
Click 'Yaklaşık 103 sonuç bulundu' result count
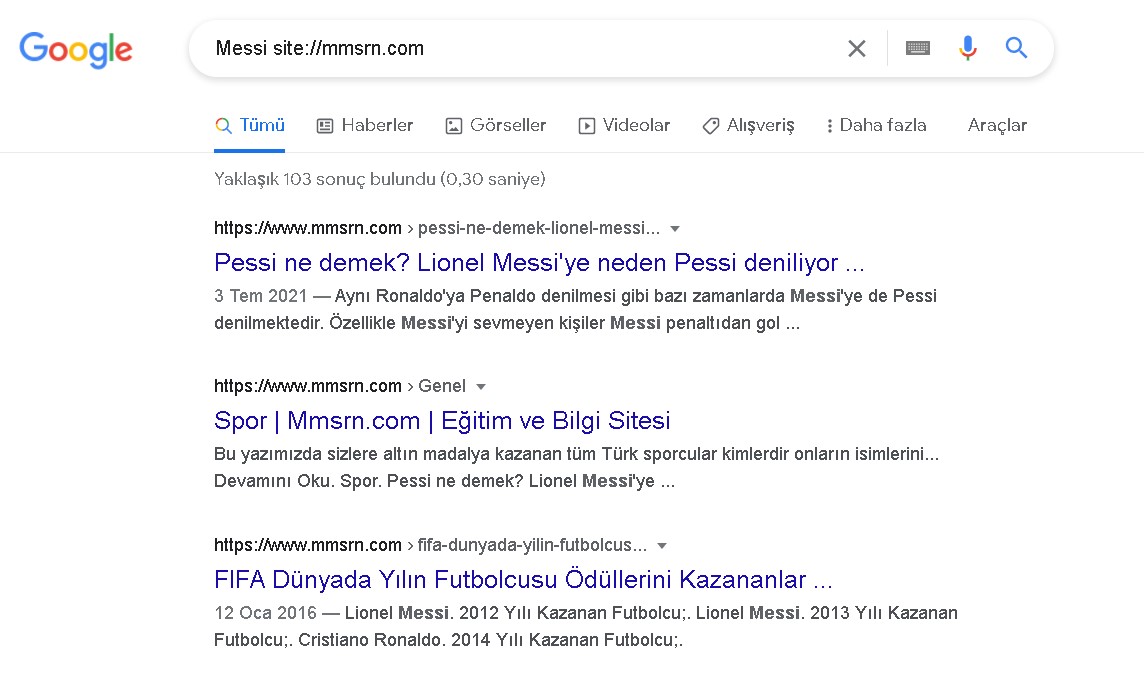(x=379, y=180)
